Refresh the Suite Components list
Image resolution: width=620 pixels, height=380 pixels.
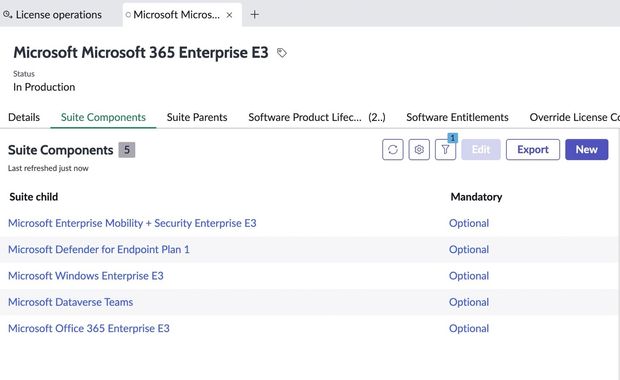tap(393, 149)
